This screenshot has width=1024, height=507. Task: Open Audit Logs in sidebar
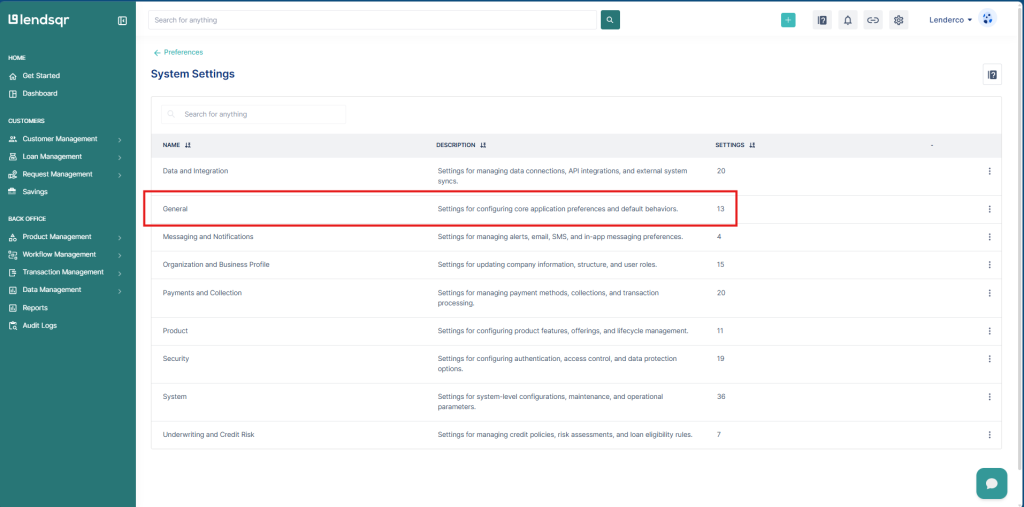click(x=39, y=325)
